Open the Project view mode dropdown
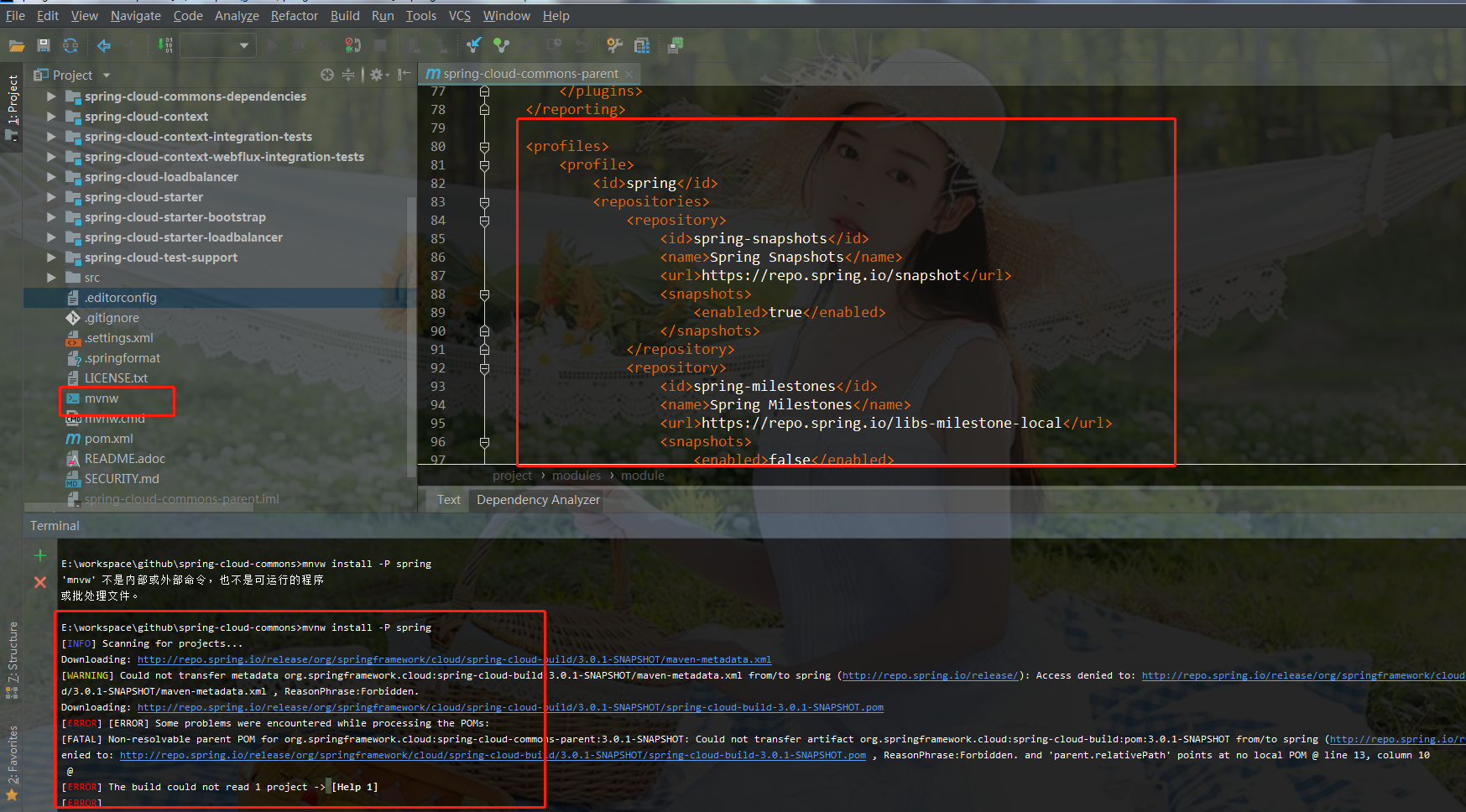 (x=107, y=75)
